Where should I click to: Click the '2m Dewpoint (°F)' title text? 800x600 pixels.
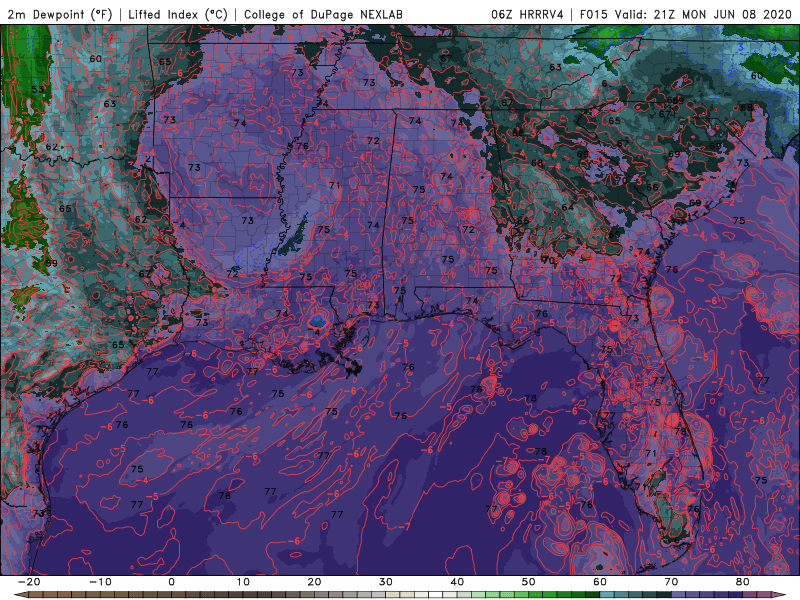[x=60, y=14]
